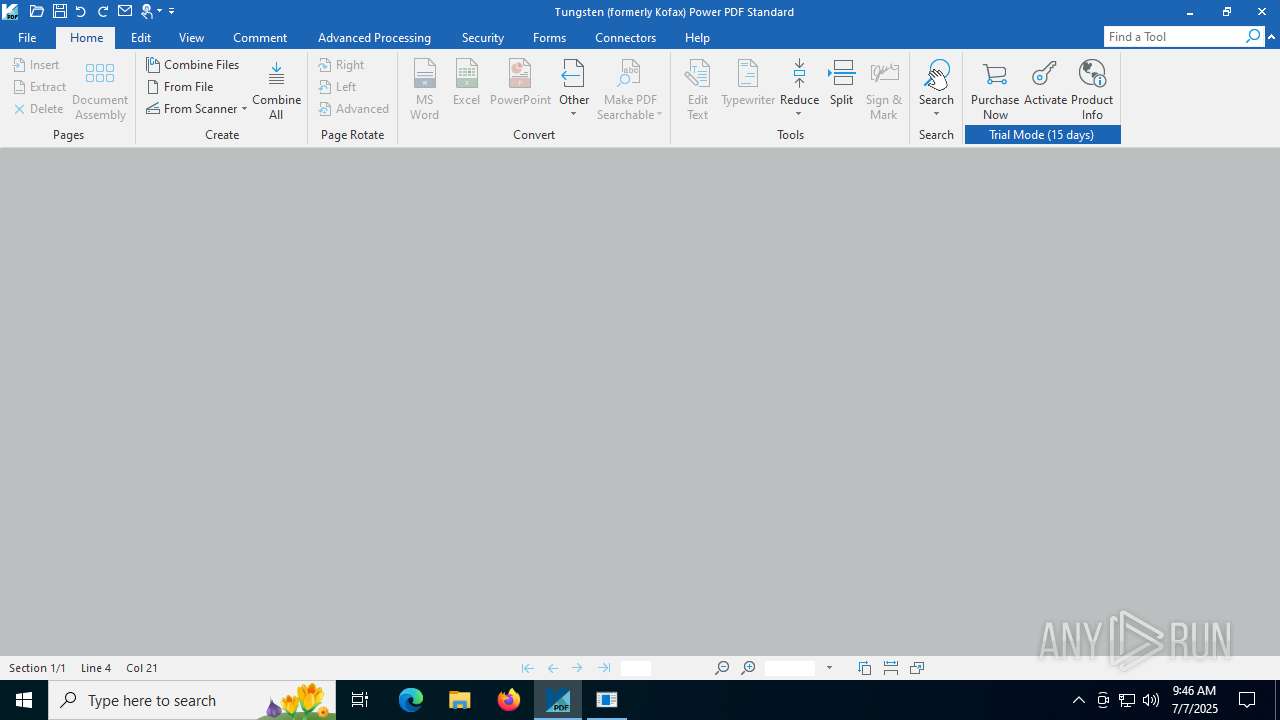Go to the Security tab
This screenshot has width=1280, height=720.
click(x=483, y=38)
